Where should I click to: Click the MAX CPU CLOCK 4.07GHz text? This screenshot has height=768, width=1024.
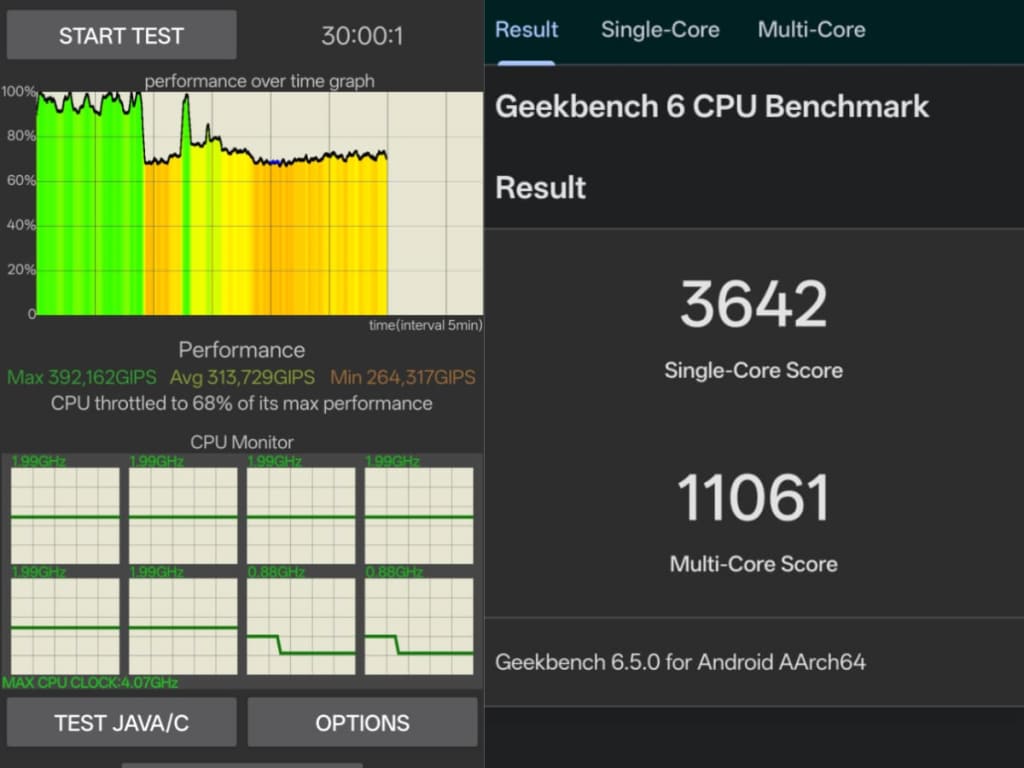pyautogui.click(x=90, y=682)
